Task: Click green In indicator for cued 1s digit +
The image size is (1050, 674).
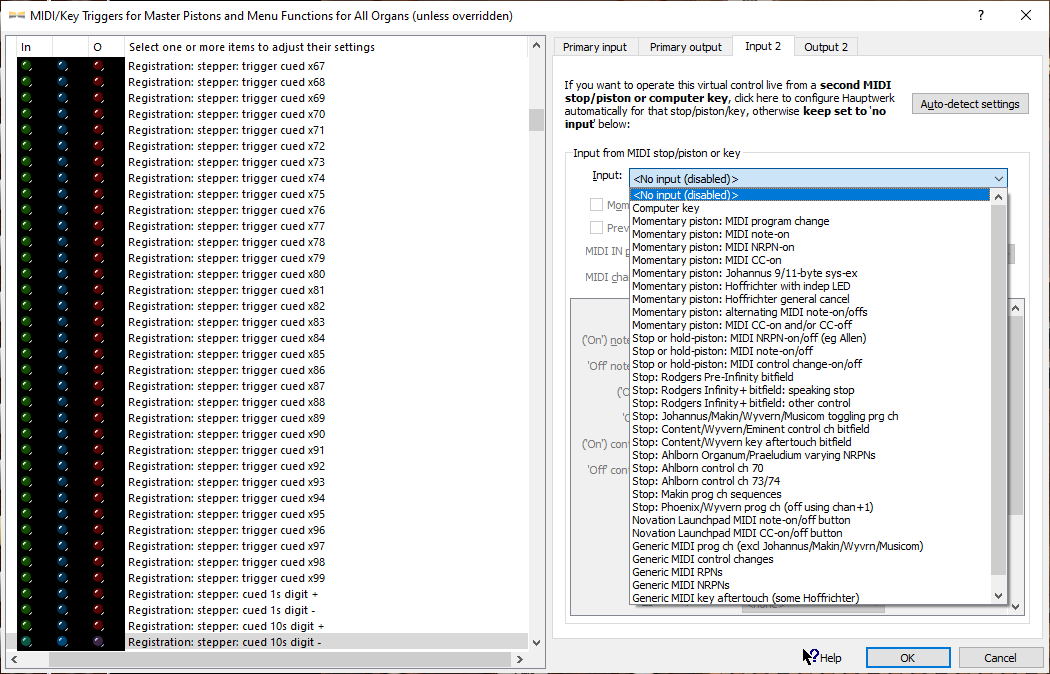Action: [x=26, y=594]
